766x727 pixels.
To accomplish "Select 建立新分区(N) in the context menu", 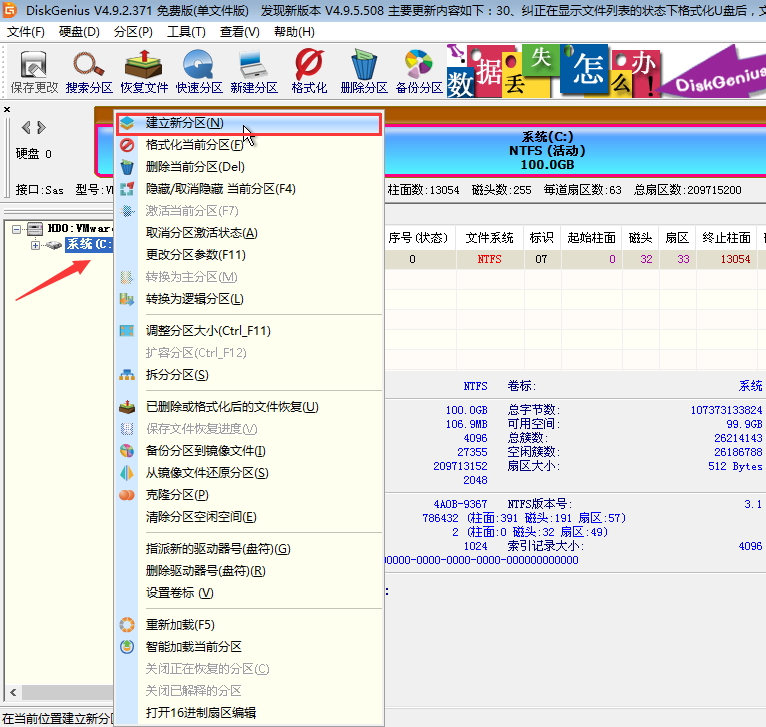I will pos(184,123).
